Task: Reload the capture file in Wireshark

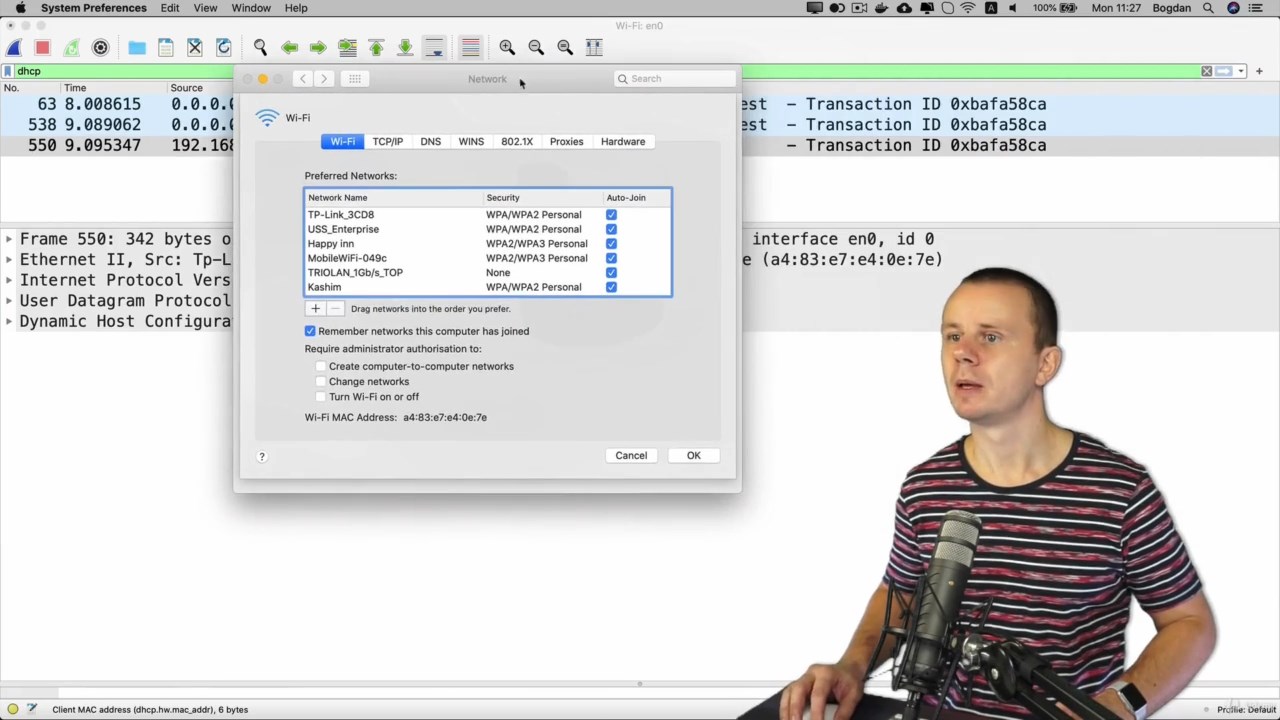Action: [224, 47]
